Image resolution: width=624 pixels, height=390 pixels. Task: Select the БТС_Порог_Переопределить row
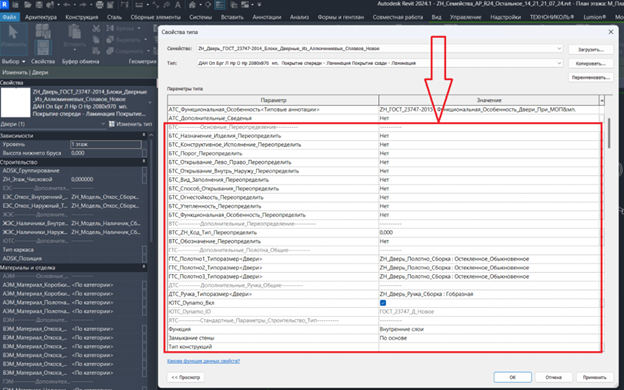pos(384,154)
